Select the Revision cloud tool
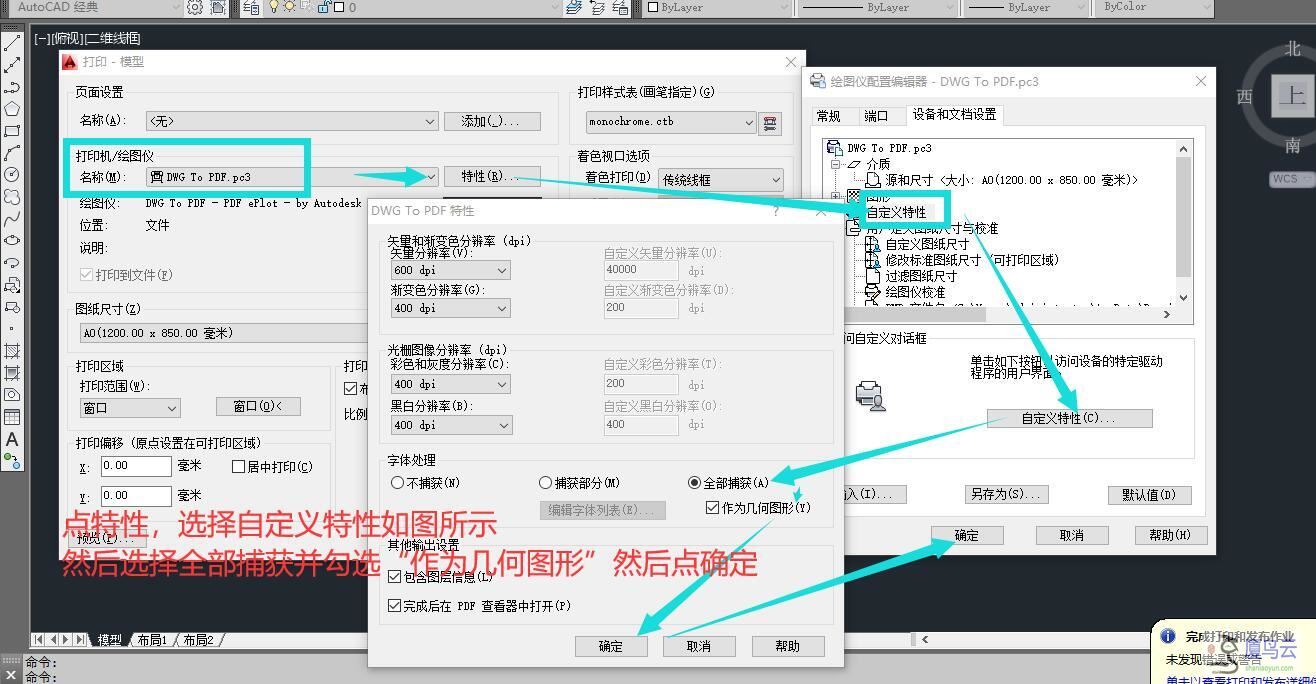This screenshot has width=1316, height=684. coord(12,197)
